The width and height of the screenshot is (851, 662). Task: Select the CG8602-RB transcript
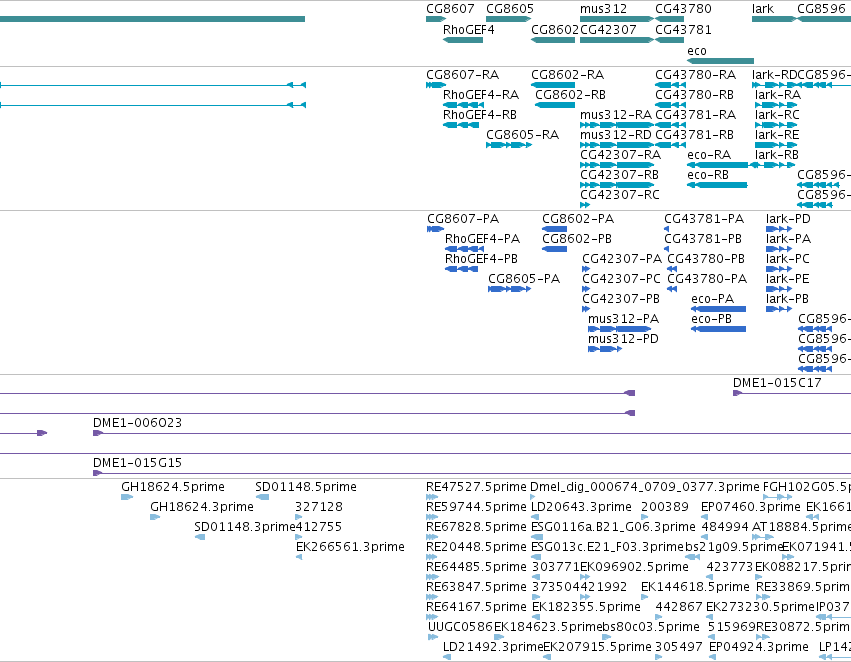point(555,105)
